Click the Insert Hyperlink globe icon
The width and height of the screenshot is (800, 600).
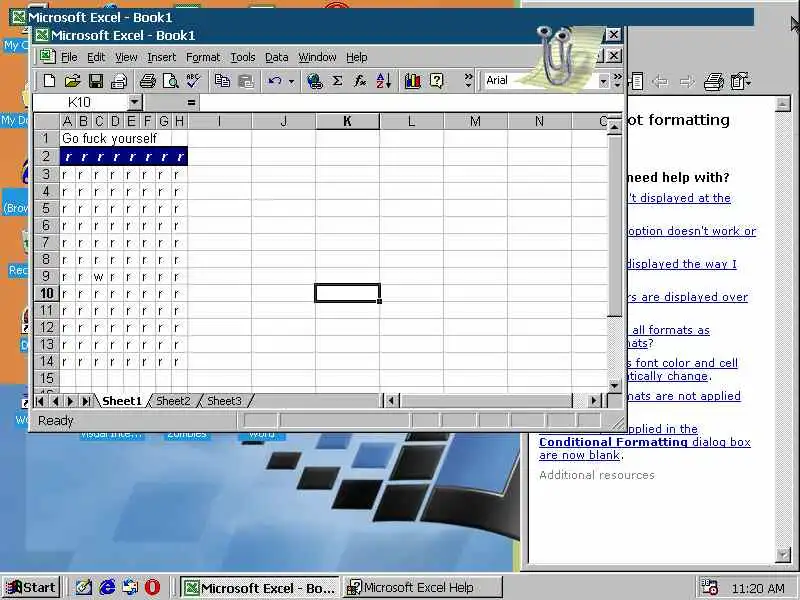314,81
